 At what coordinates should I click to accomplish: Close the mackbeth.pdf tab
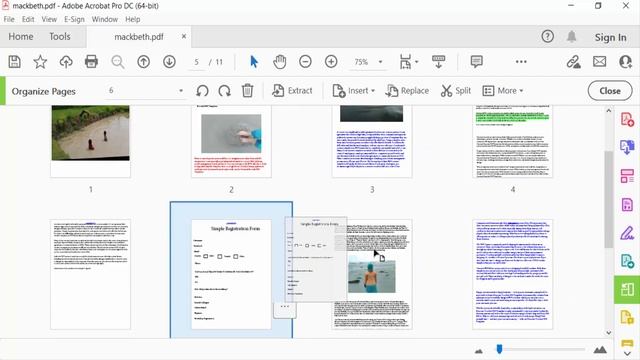[x=184, y=36]
